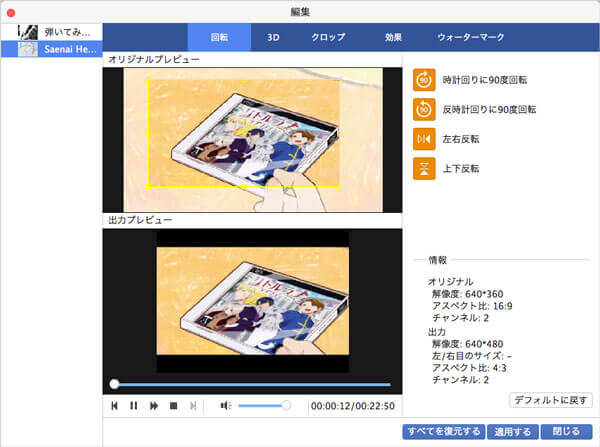The image size is (600, 447).
Task: Adjust the volume slider
Action: click(263, 405)
